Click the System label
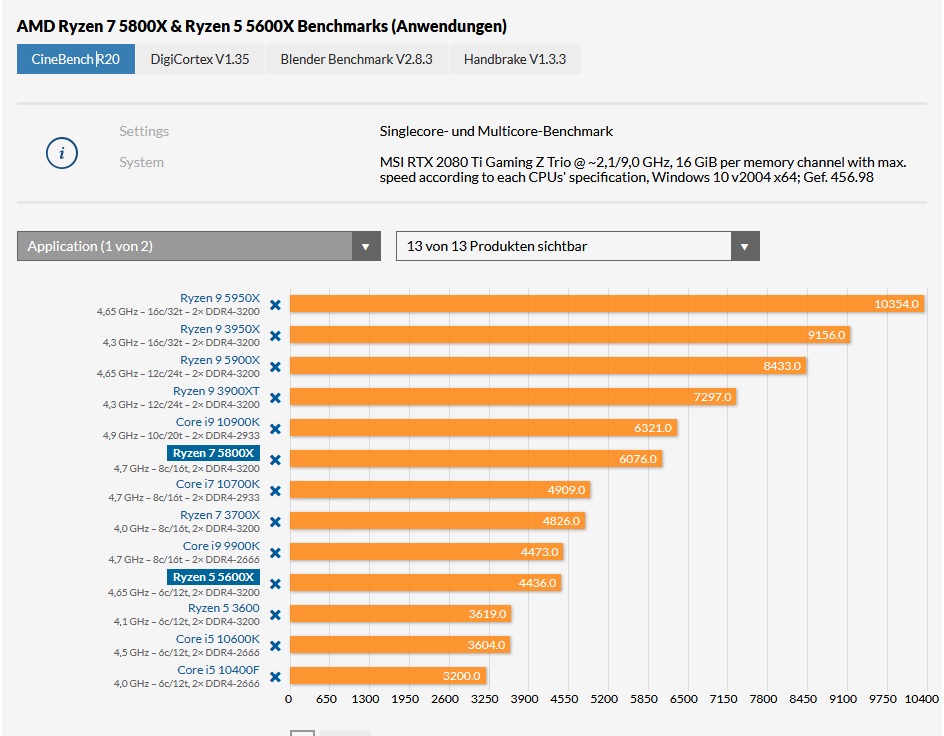This screenshot has height=736, width=944. pos(141,162)
